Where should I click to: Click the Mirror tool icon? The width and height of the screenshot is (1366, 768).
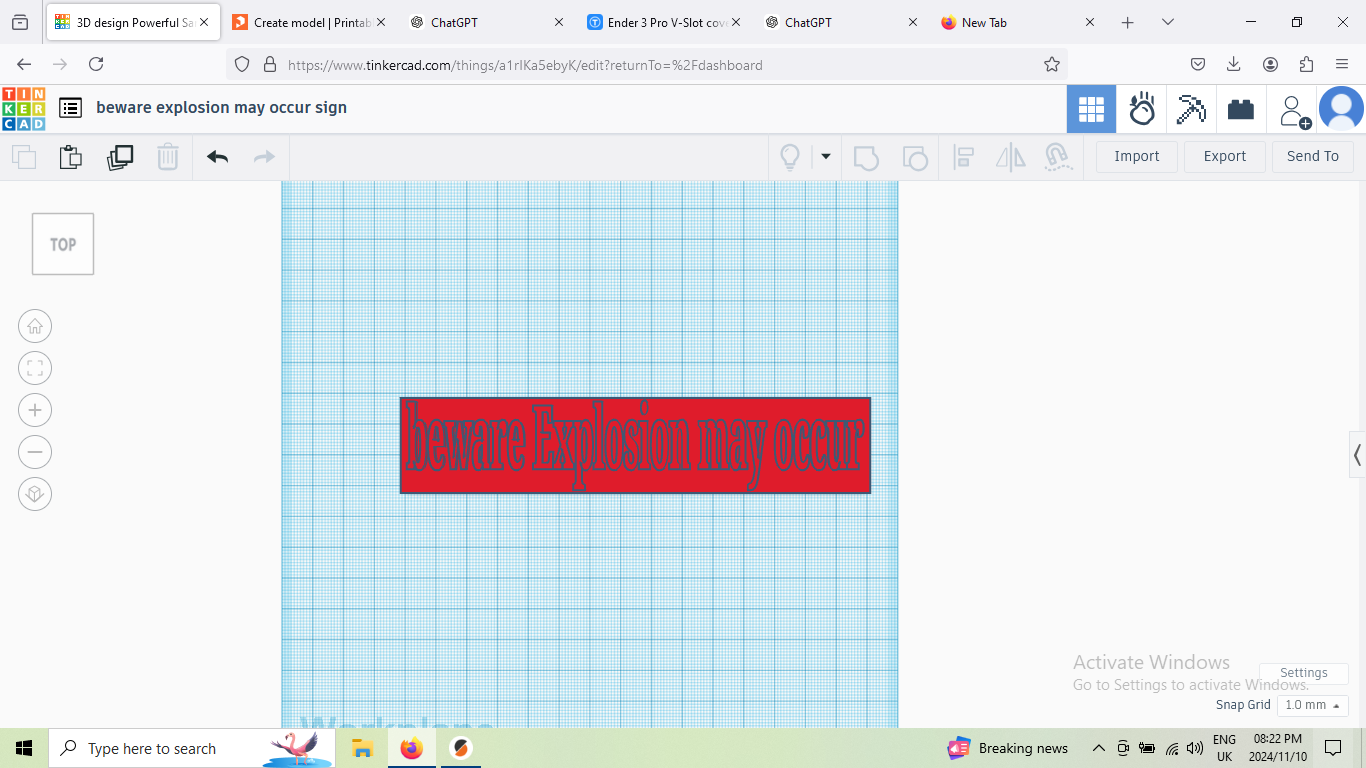tap(1011, 157)
